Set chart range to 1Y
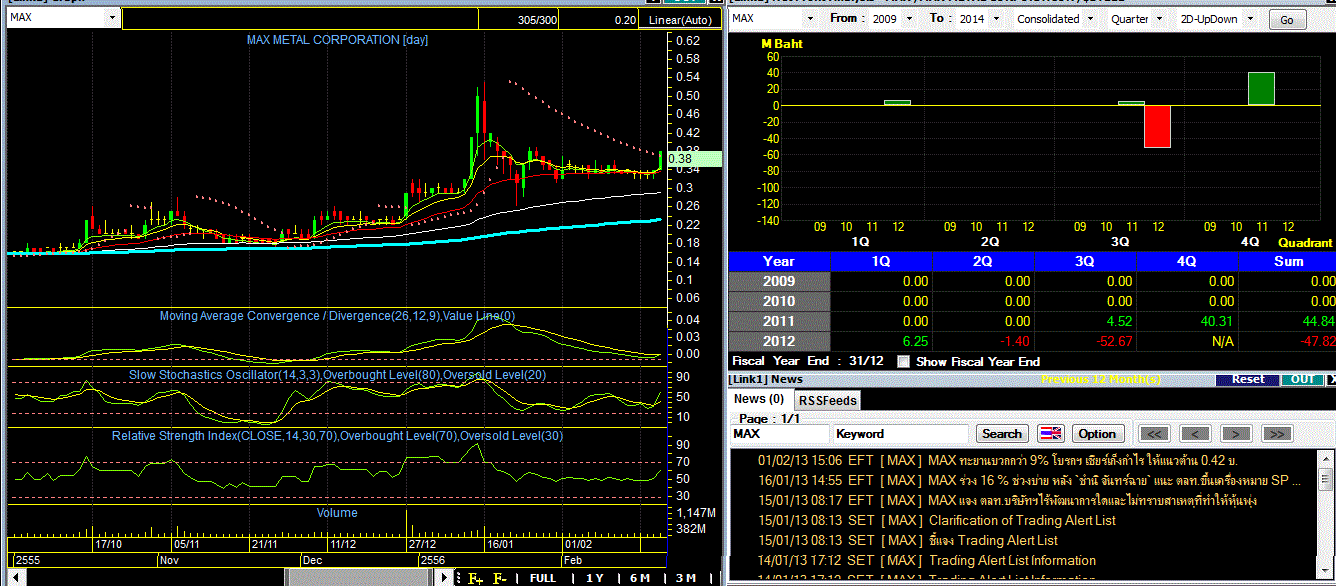The width and height of the screenshot is (1336, 586). [594, 578]
